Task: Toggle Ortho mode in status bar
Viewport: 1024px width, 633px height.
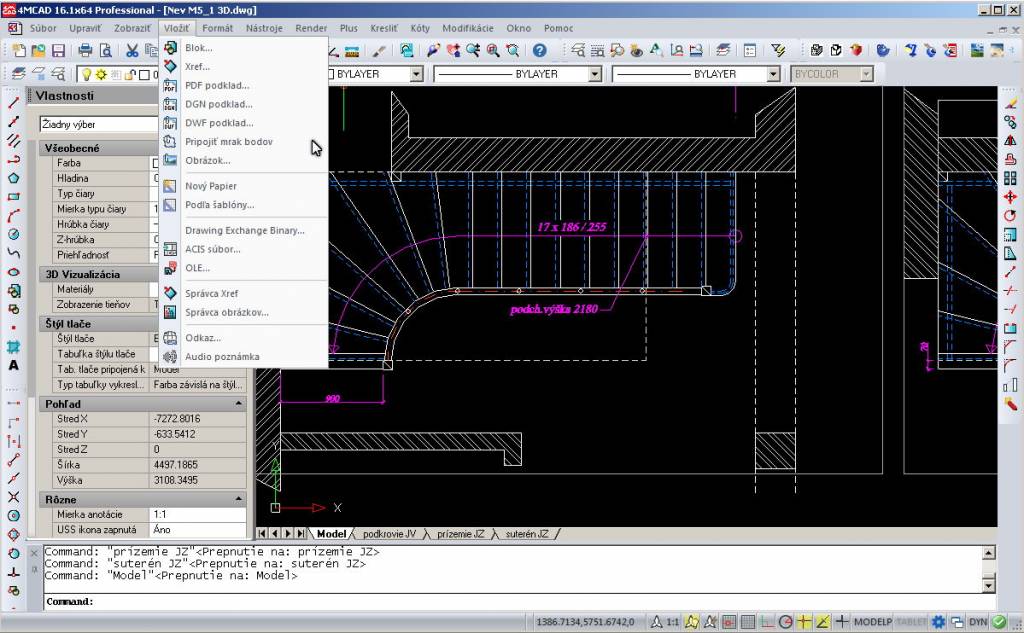Action: click(767, 622)
